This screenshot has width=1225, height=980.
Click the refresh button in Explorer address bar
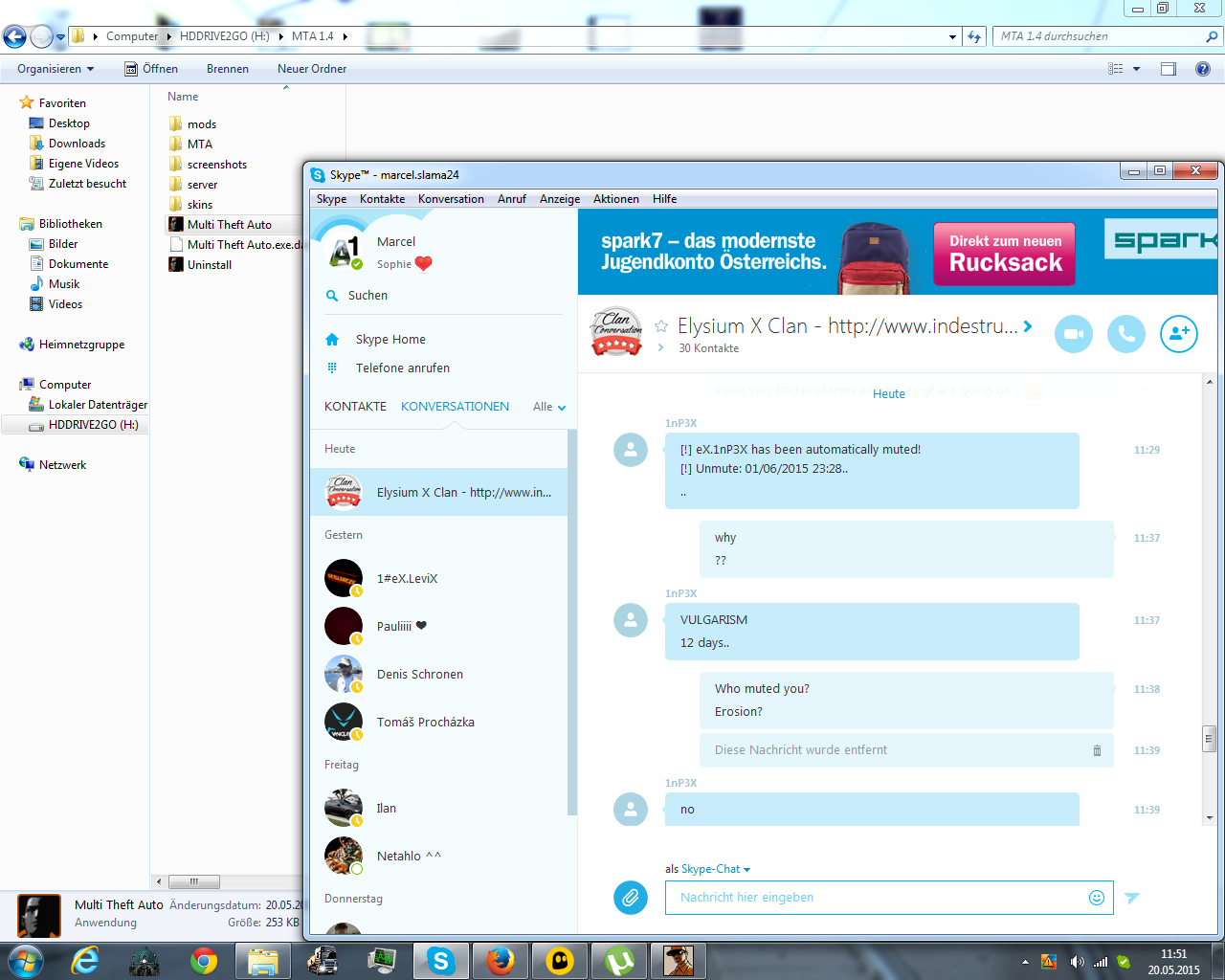point(974,36)
